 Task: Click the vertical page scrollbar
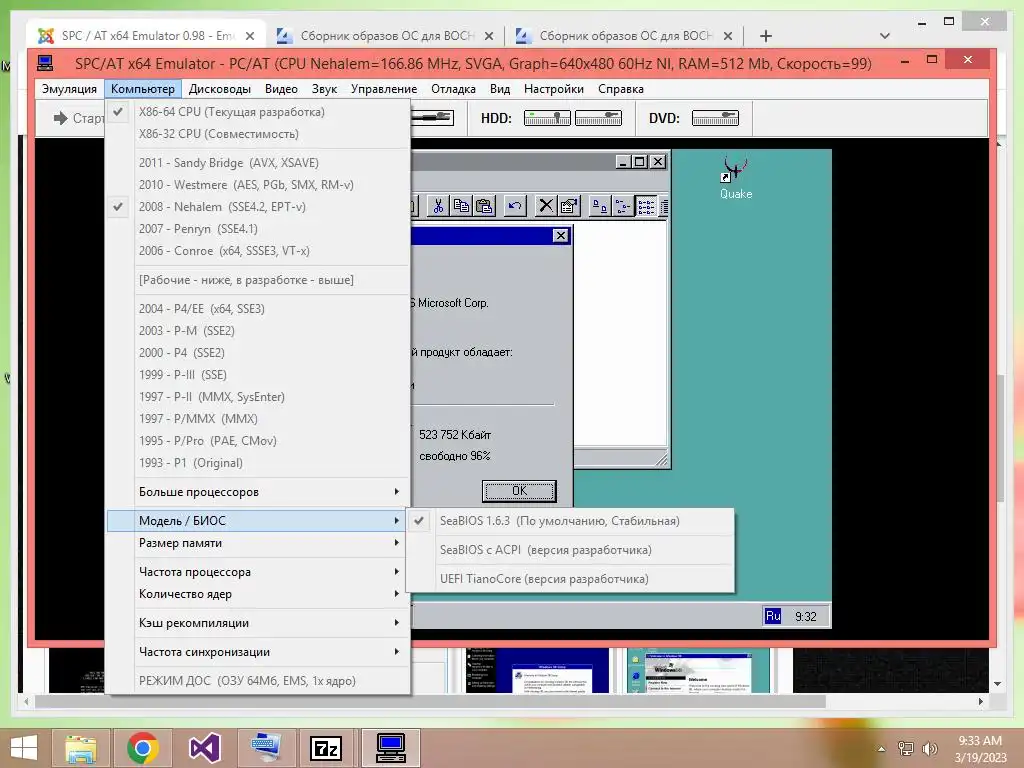[x=999, y=436]
